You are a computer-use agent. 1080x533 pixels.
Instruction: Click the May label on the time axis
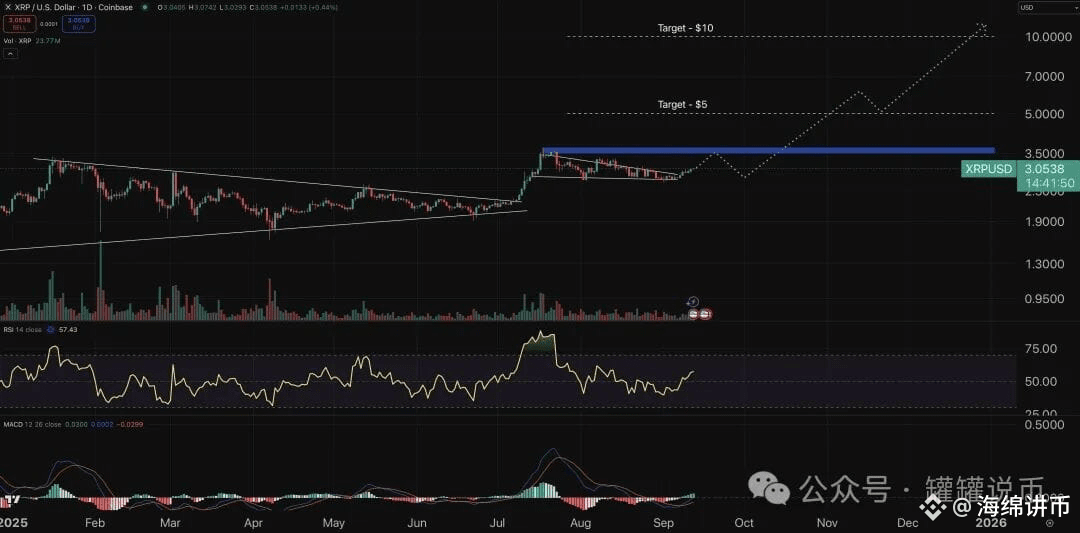pos(333,523)
